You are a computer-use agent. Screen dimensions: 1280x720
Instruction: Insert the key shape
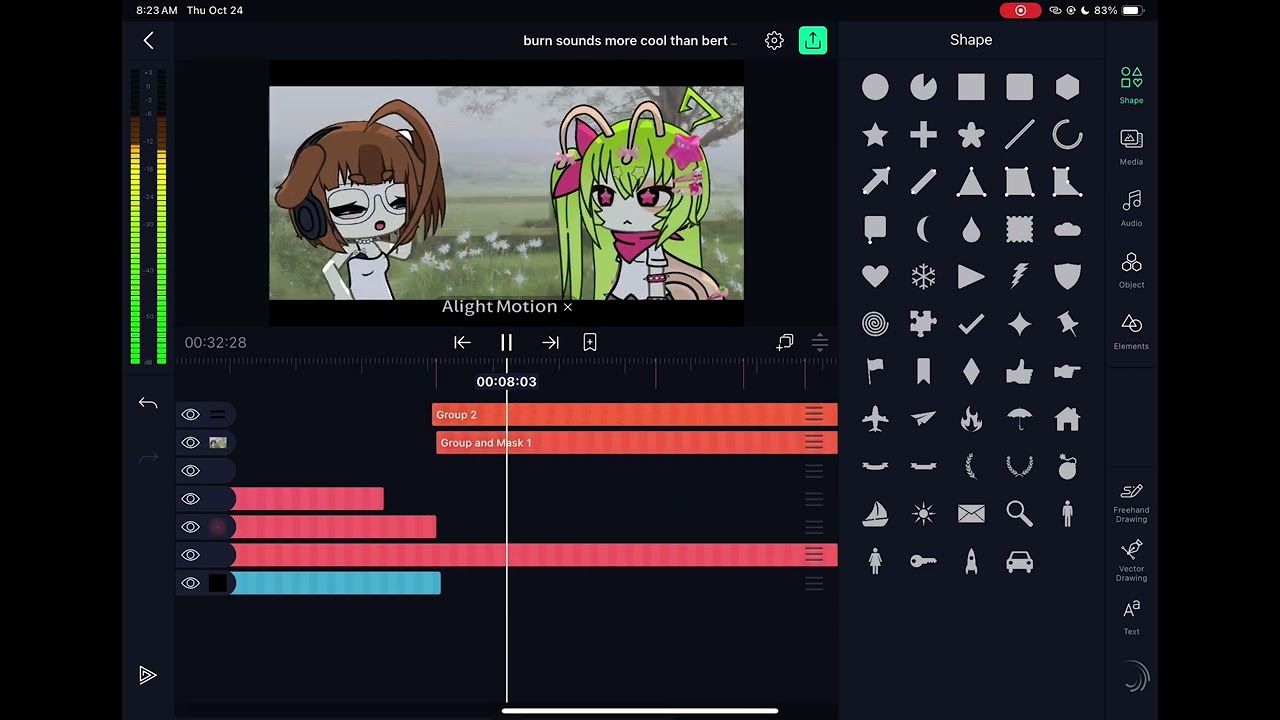923,562
